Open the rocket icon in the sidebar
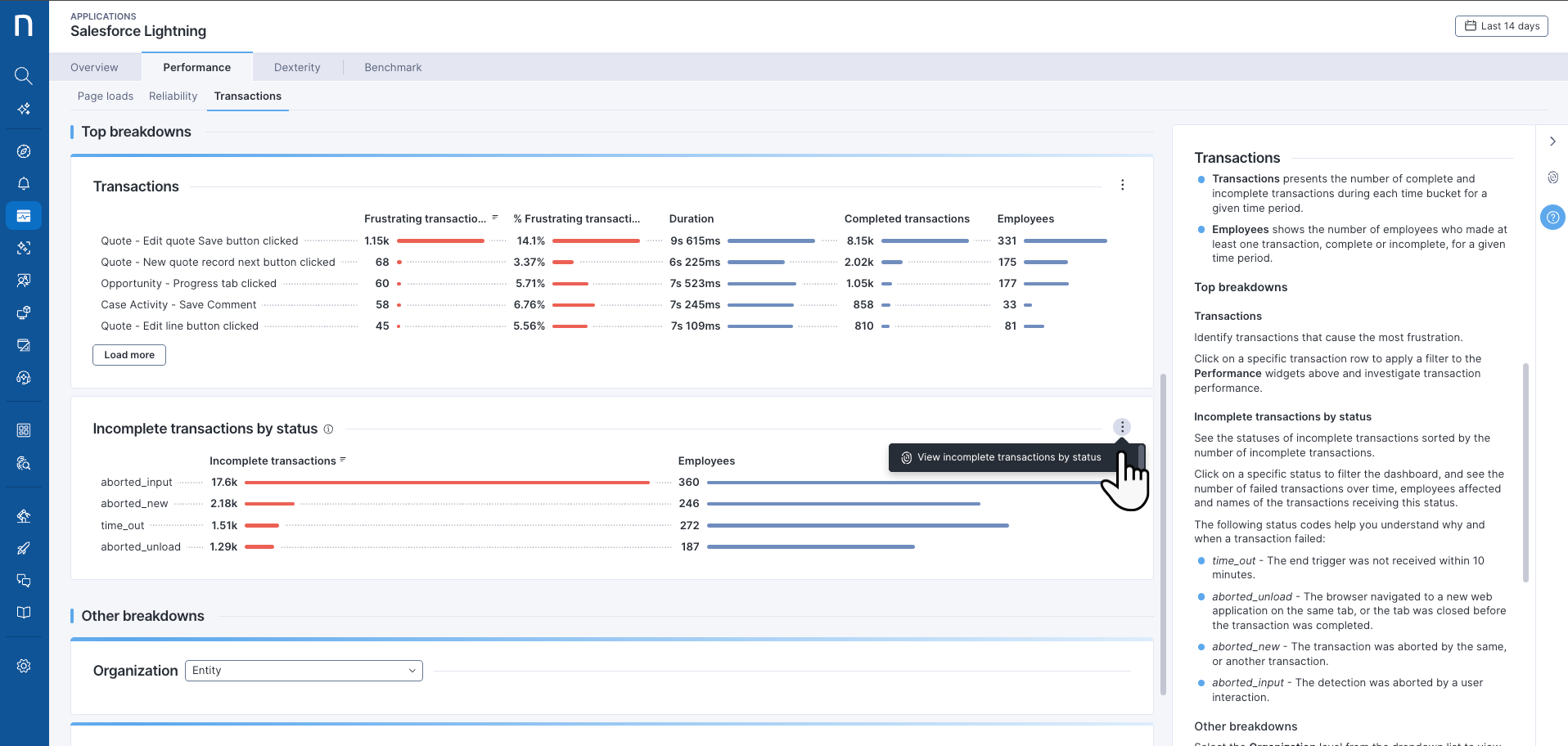Viewport: 1568px width, 746px height. 24,548
